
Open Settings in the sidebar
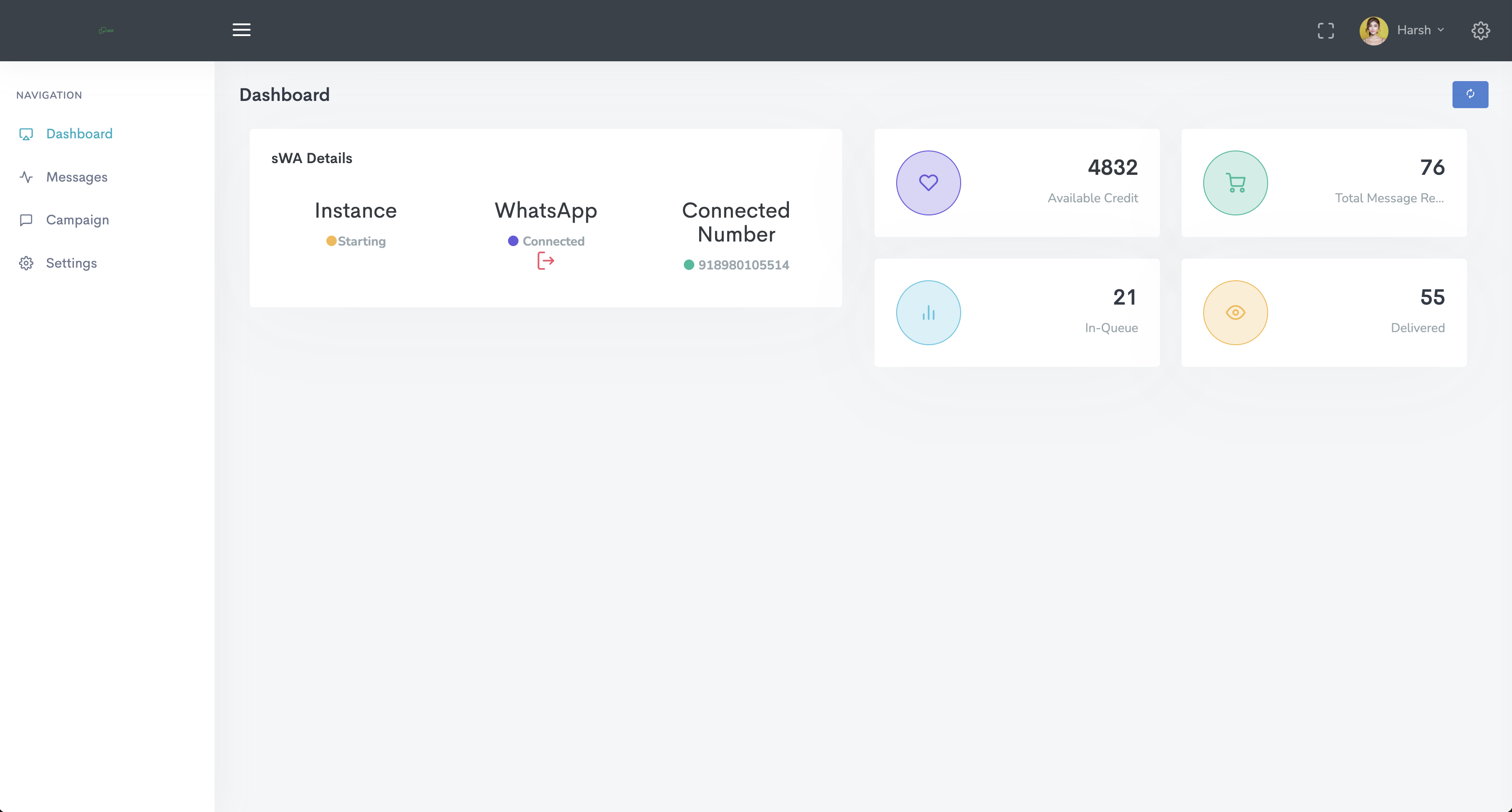71,263
